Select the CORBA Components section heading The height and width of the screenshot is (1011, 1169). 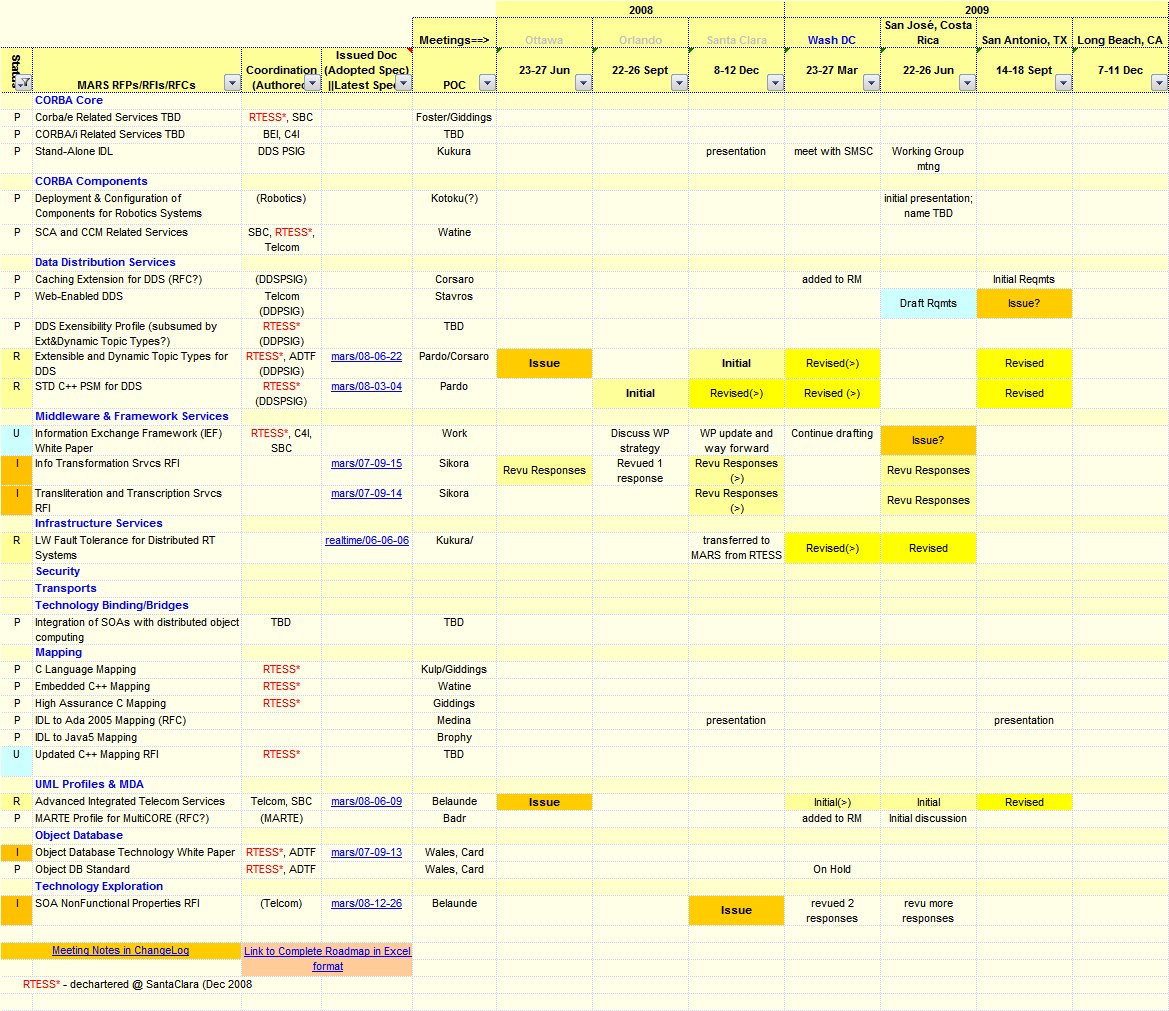(91, 181)
